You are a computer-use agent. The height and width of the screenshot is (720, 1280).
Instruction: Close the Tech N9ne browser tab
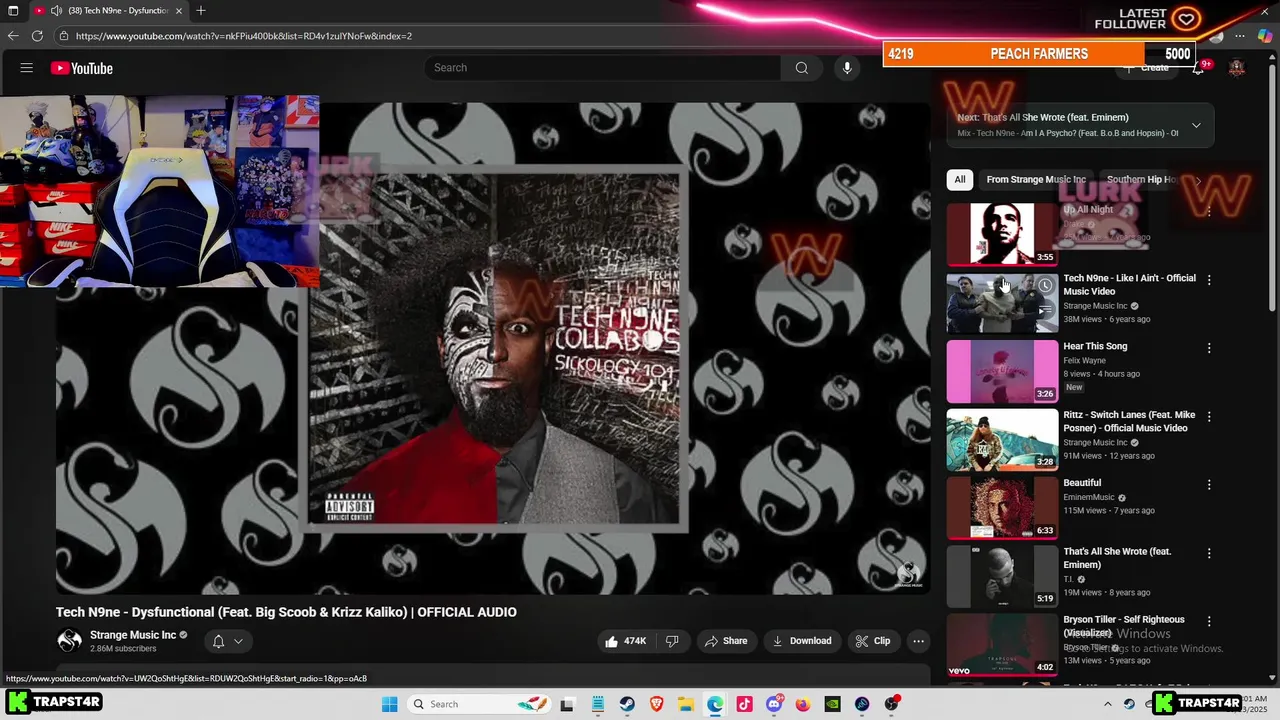point(179,11)
